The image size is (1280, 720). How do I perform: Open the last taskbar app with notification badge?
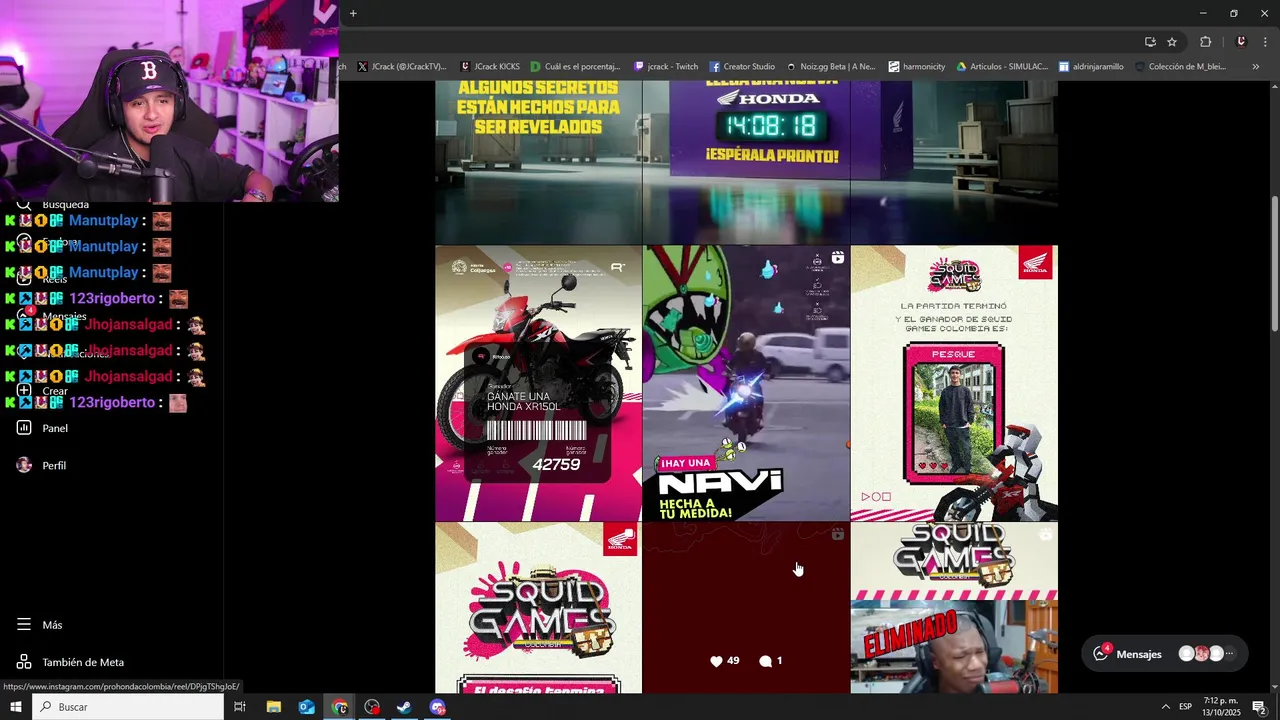click(x=438, y=707)
